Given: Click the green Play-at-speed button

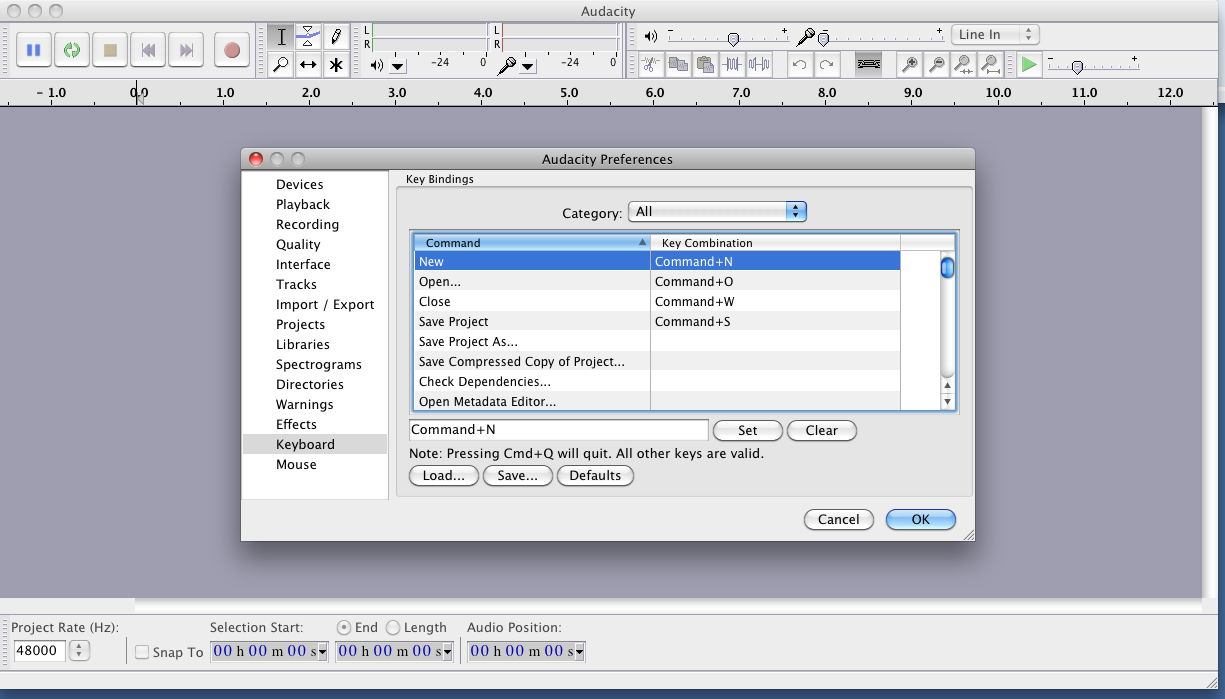Looking at the screenshot, I should (x=1029, y=65).
